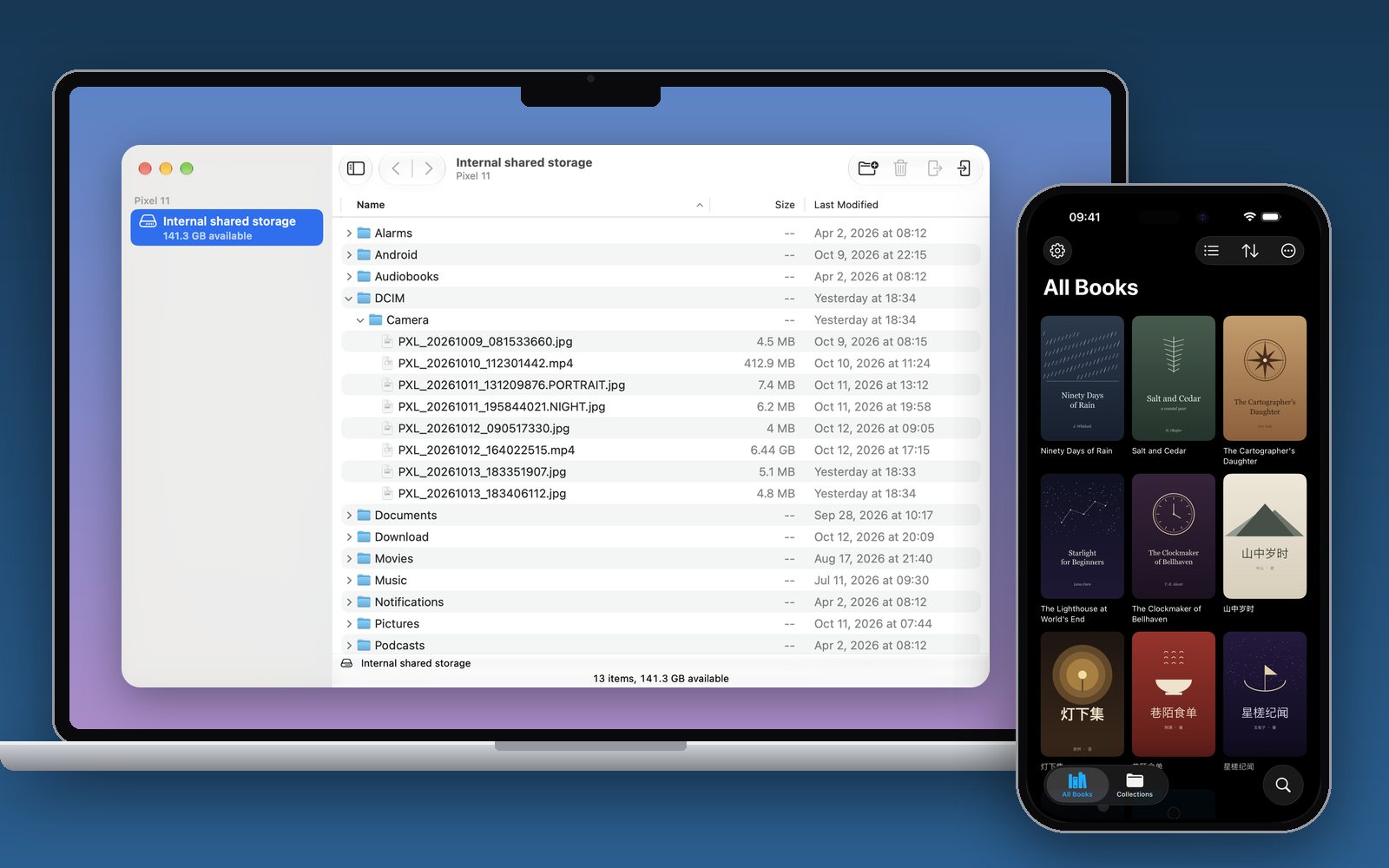The width and height of the screenshot is (1389, 868).
Task: Select file PXL_20261010_112301442.mp4
Action: 661,364
